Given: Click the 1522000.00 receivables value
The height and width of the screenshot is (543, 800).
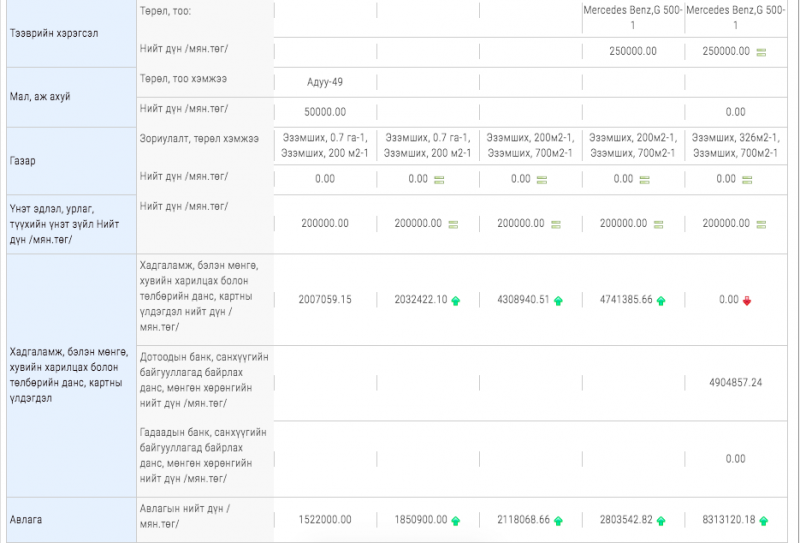Looking at the screenshot, I should tap(325, 520).
